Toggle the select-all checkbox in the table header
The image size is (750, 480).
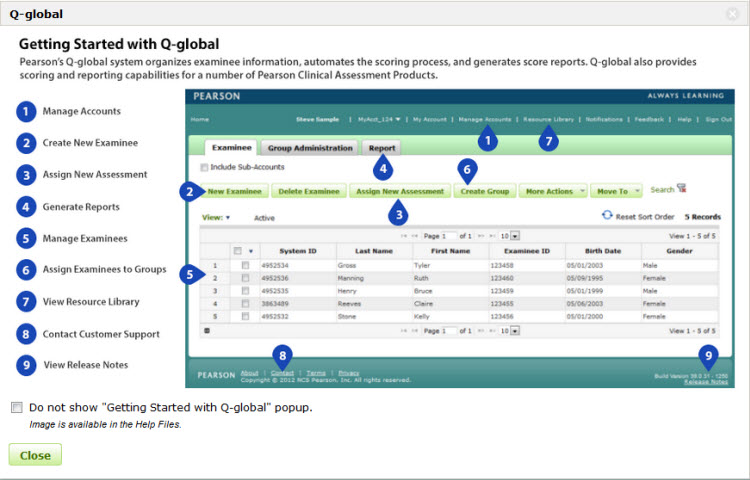coord(238,251)
